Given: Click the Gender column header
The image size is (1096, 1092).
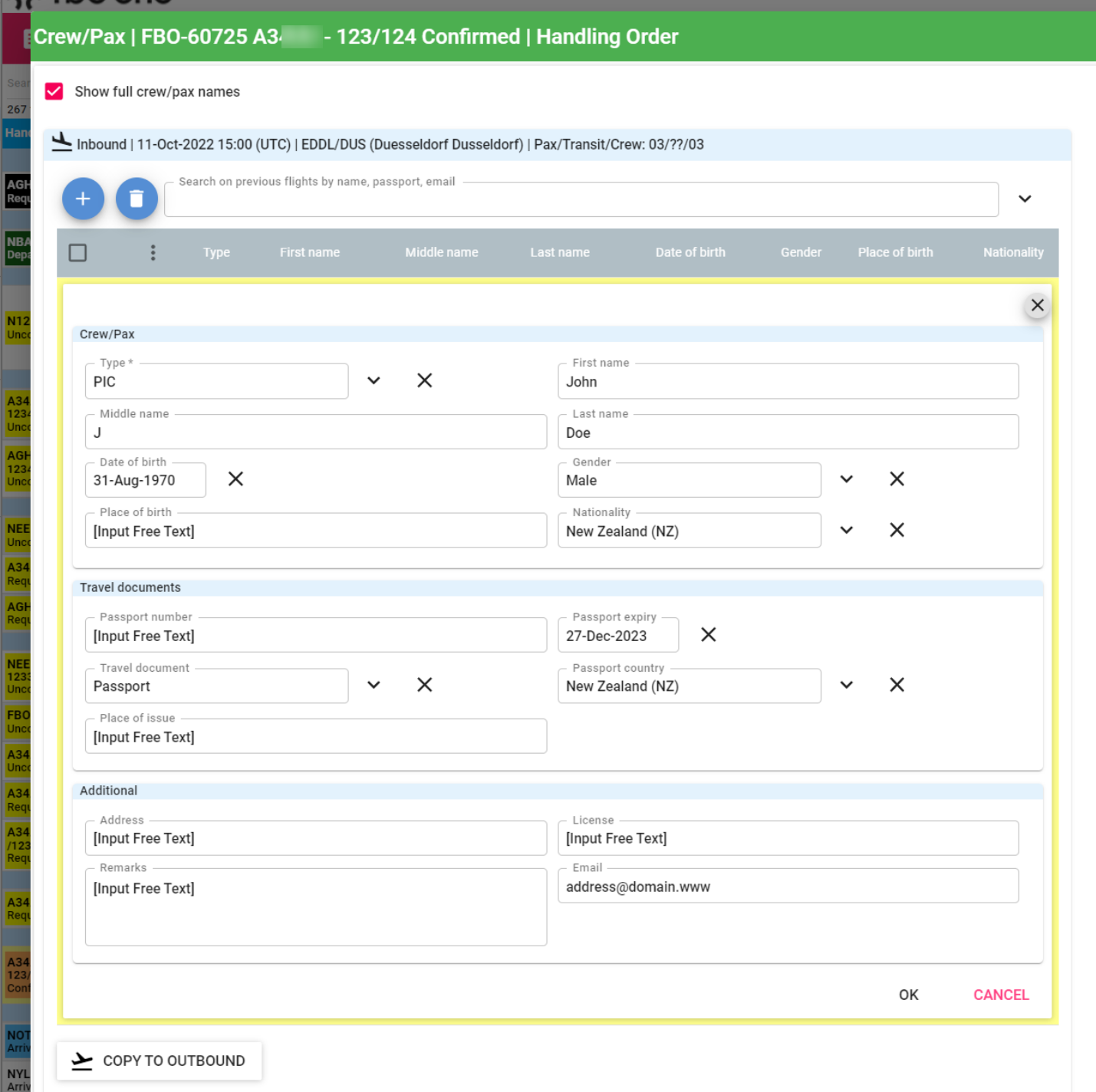Looking at the screenshot, I should click(x=801, y=252).
